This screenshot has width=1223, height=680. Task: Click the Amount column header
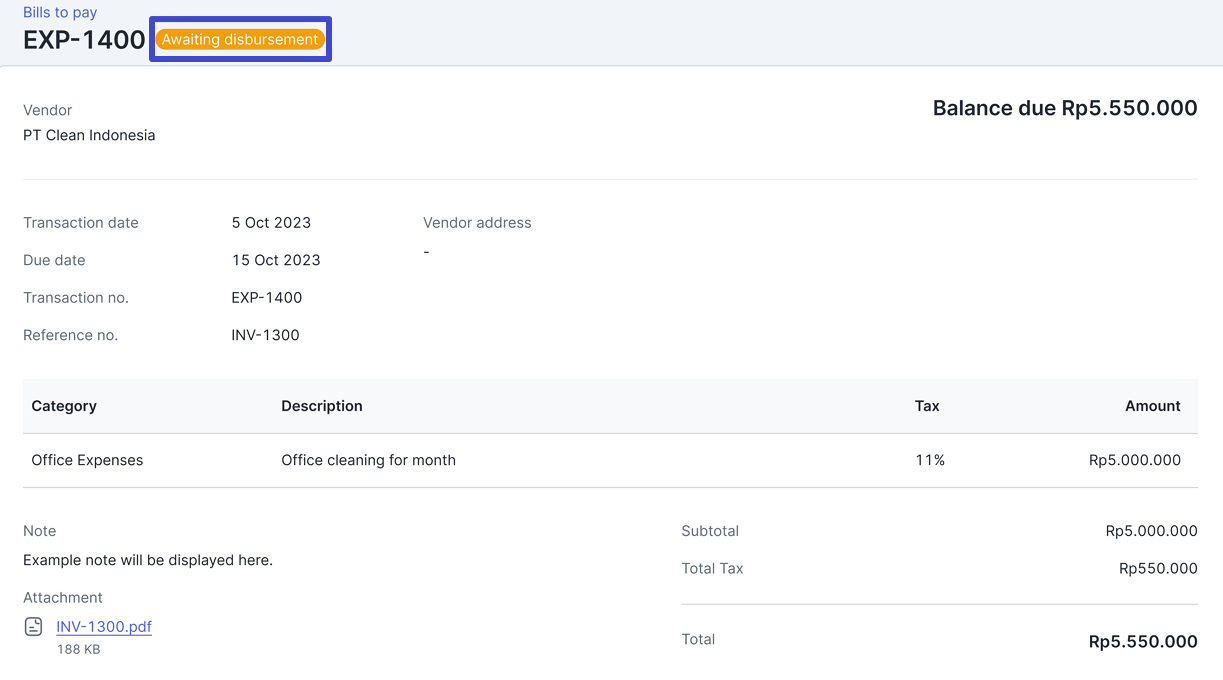1152,406
